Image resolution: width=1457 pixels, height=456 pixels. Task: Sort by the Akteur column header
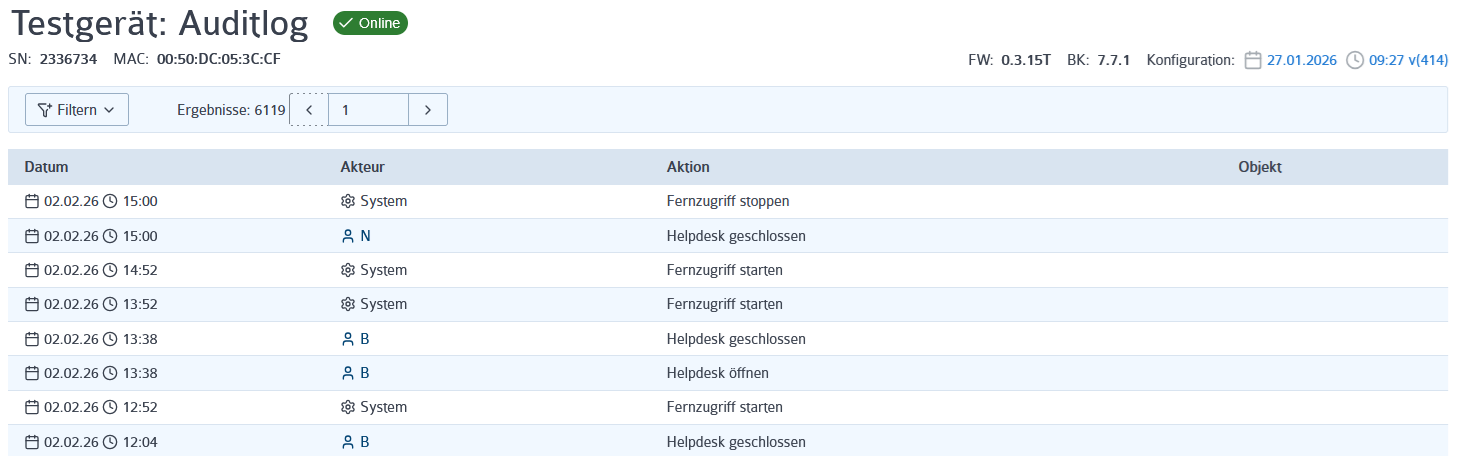coord(363,167)
